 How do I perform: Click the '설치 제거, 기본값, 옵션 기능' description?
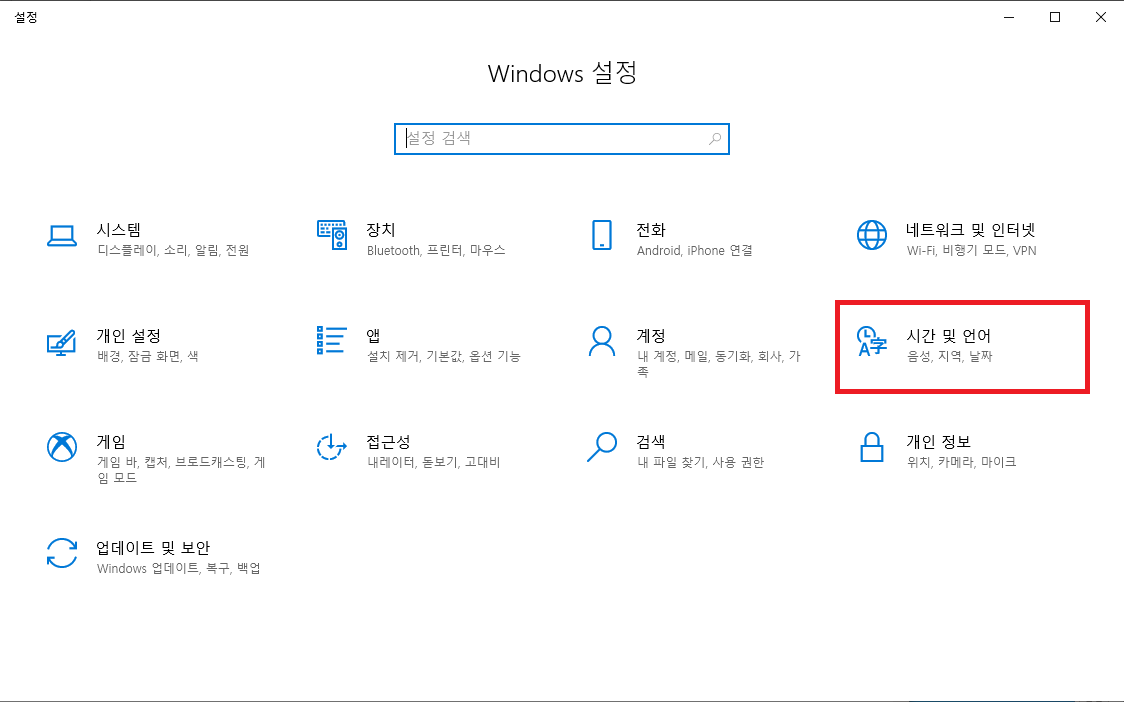click(444, 356)
